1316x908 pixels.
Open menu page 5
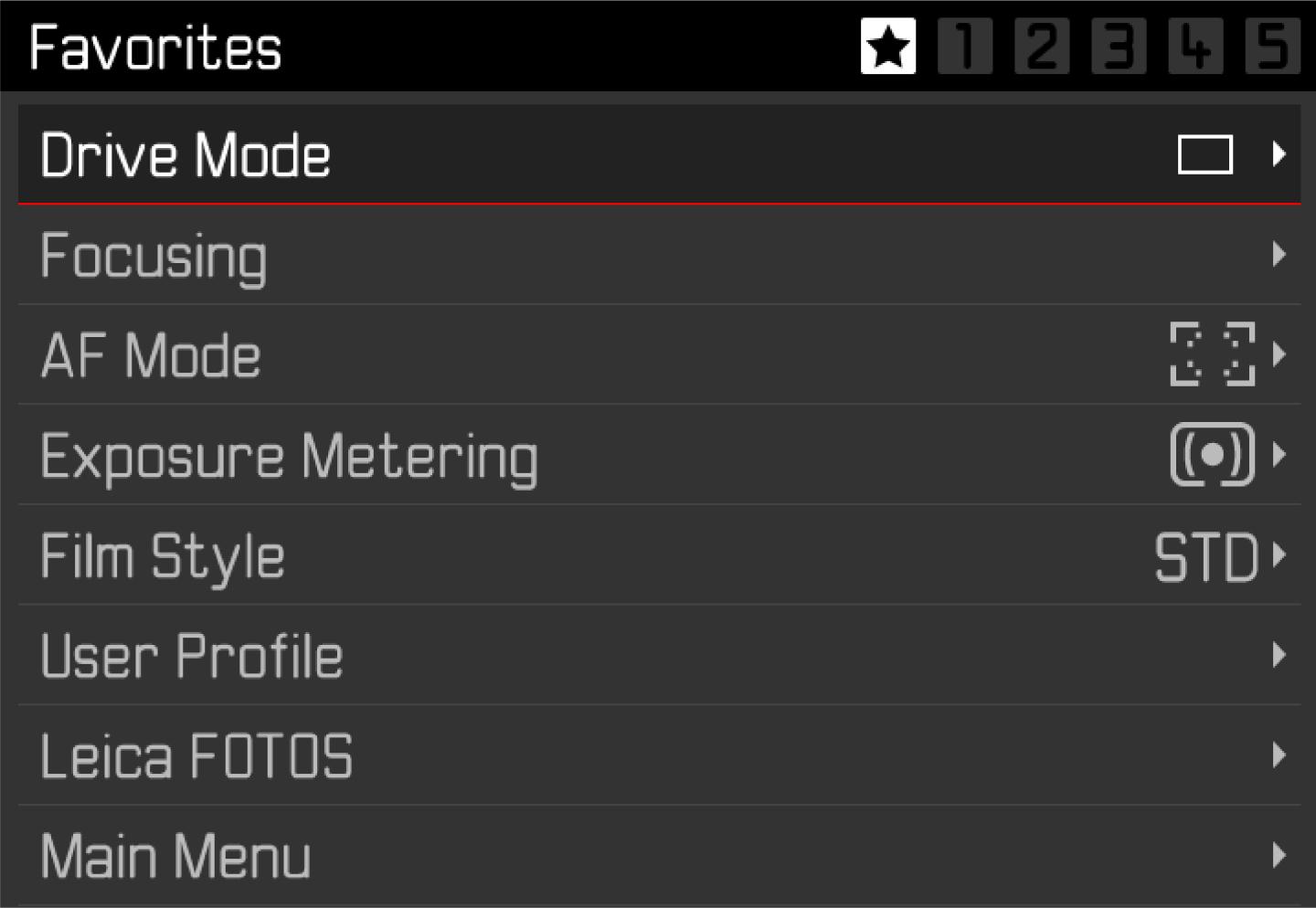coord(1272,47)
